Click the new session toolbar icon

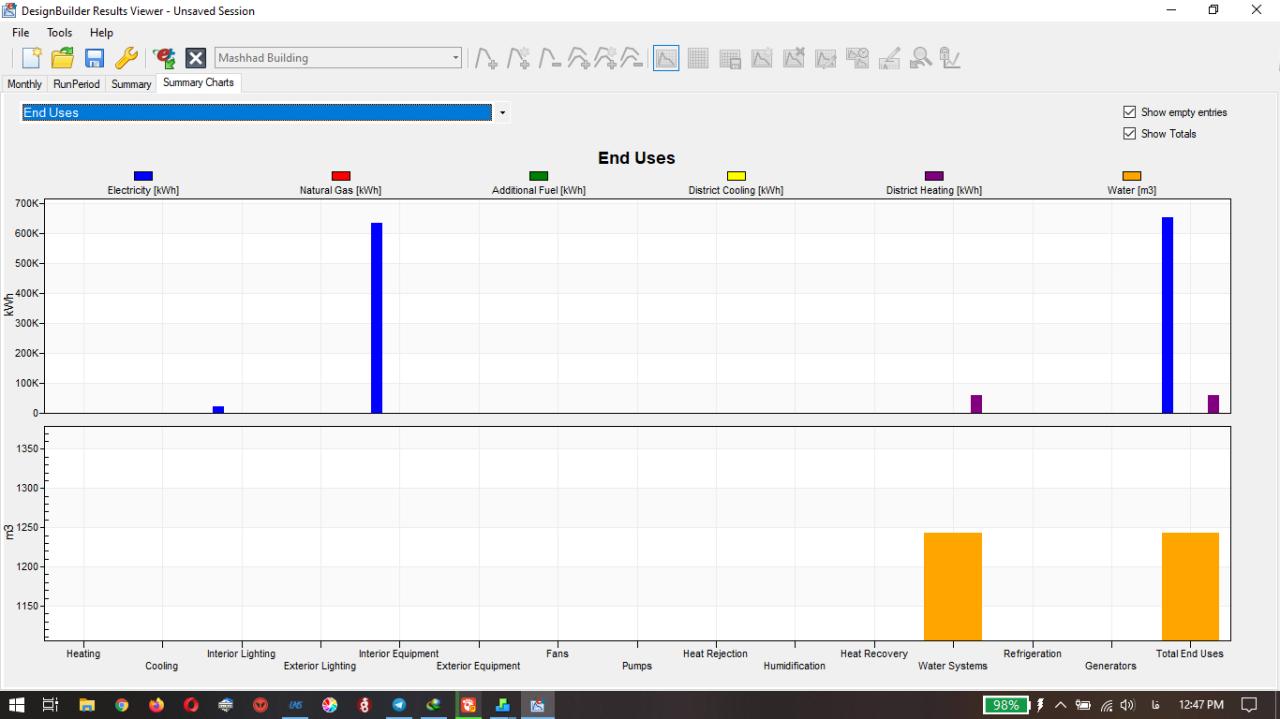[33, 58]
